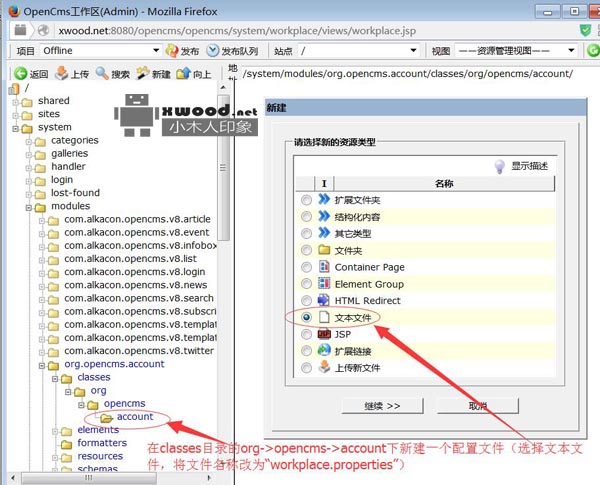
Task: Click the JSP file type icon
Action: click(x=324, y=334)
